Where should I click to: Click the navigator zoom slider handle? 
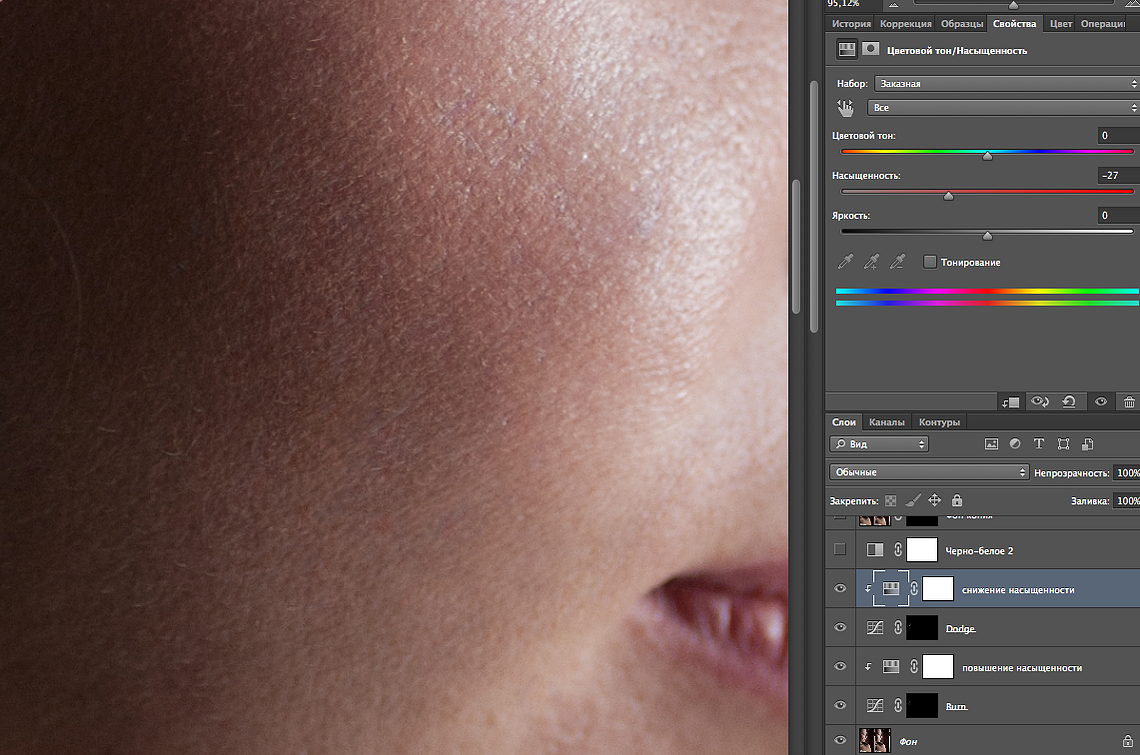pos(1013,5)
